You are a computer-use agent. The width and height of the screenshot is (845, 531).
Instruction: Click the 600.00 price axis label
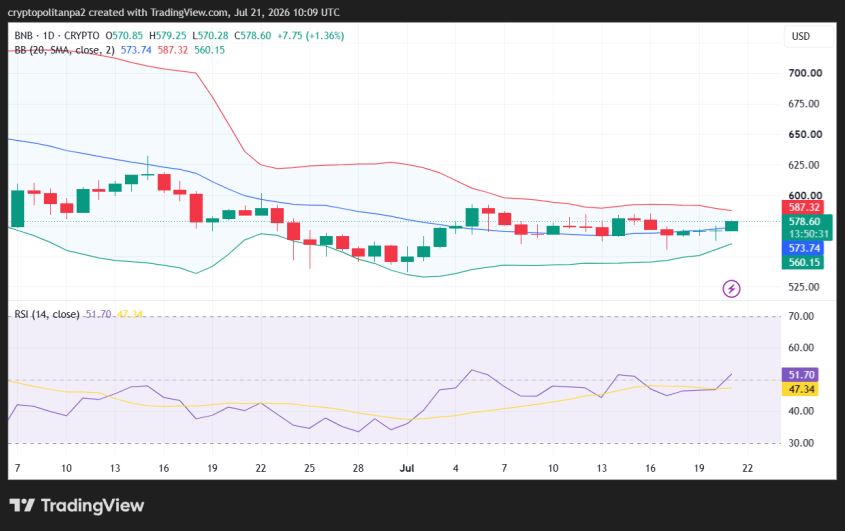tap(805, 196)
